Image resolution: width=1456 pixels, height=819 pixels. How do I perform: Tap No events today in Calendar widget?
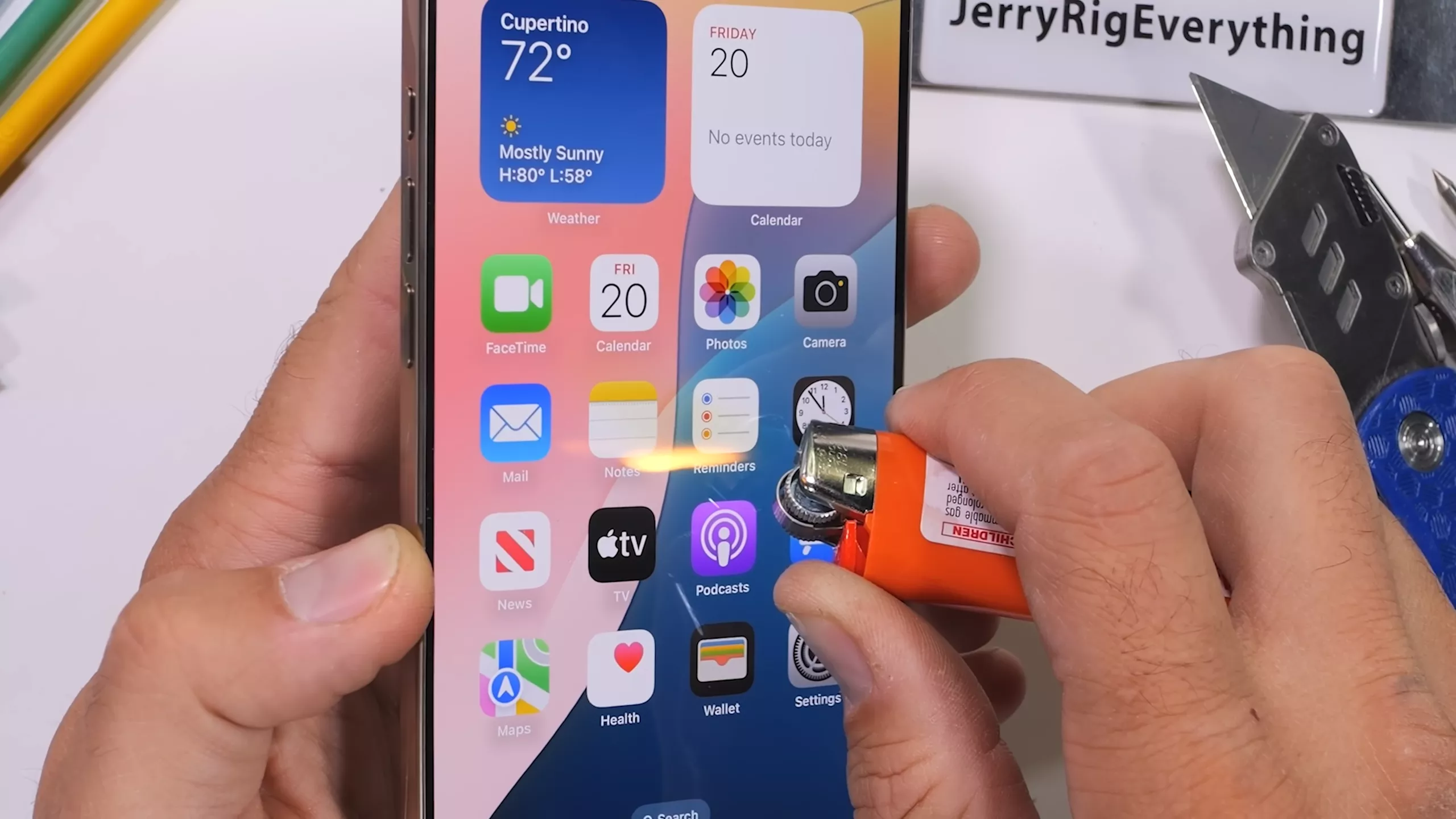pyautogui.click(x=769, y=139)
